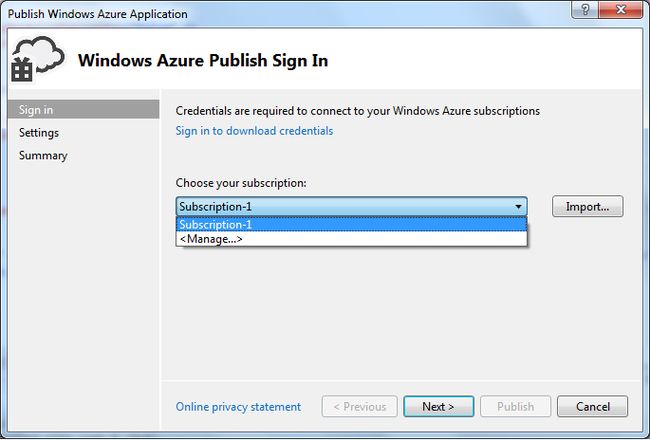Click the Publish button
This screenshot has height=441, width=650.
(x=515, y=407)
